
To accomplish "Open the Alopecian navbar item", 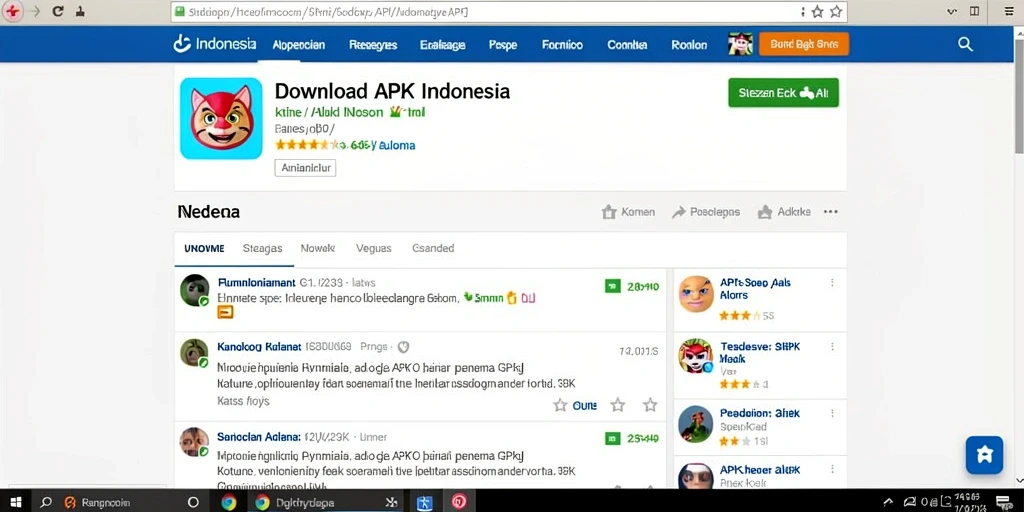I will [298, 45].
